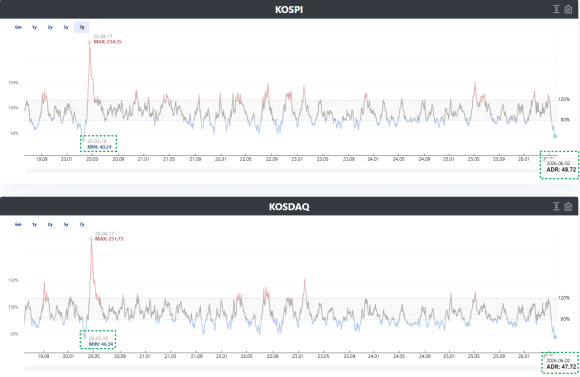Click the KOSDAQ latest data point dot

[x=555, y=337]
